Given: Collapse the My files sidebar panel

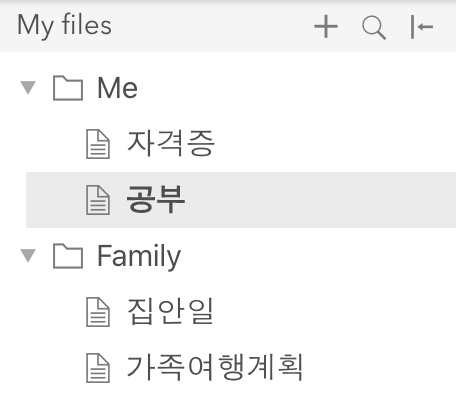Looking at the screenshot, I should tap(422, 27).
